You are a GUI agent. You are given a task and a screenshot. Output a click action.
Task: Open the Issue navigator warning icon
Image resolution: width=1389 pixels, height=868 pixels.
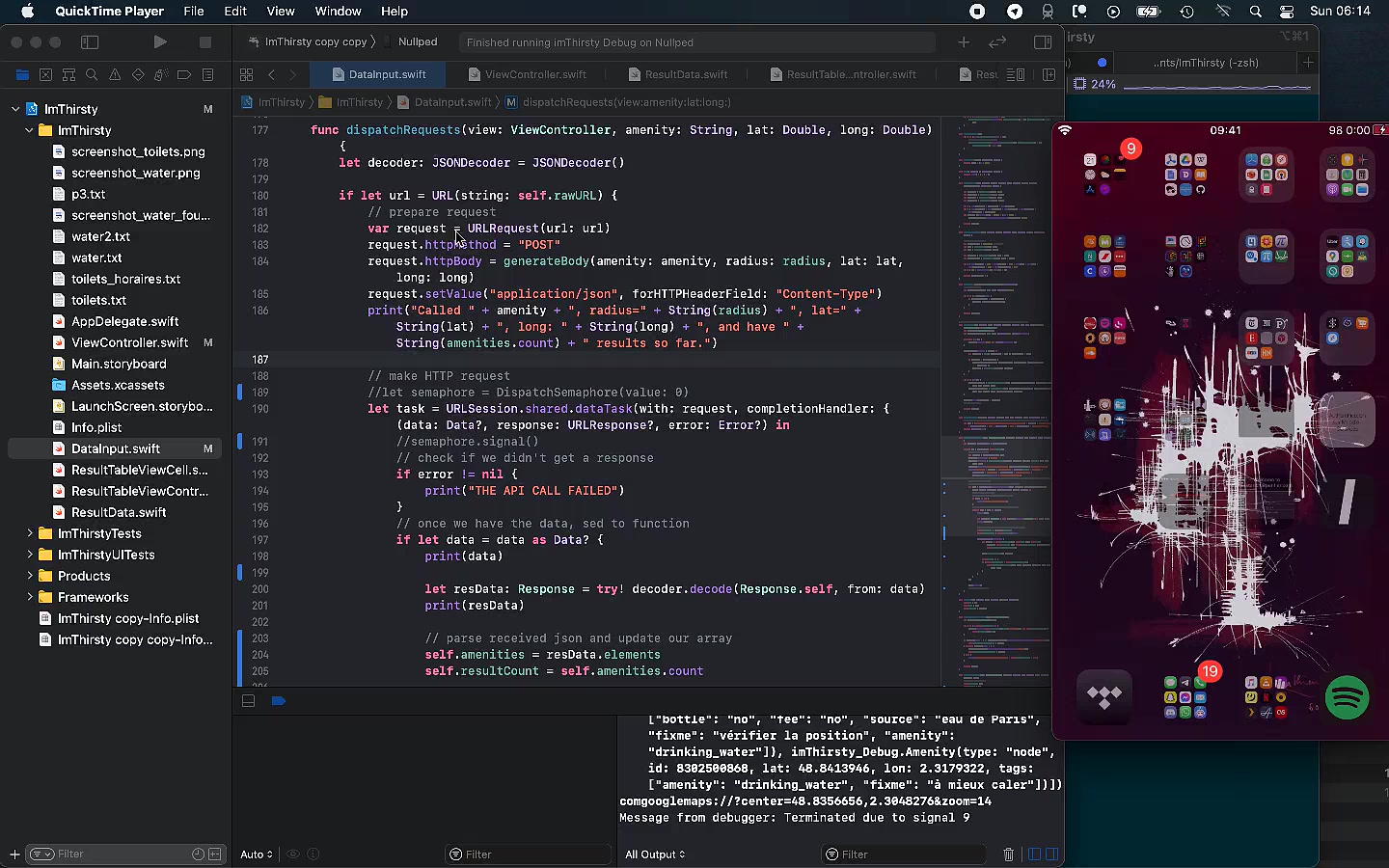coord(115,75)
